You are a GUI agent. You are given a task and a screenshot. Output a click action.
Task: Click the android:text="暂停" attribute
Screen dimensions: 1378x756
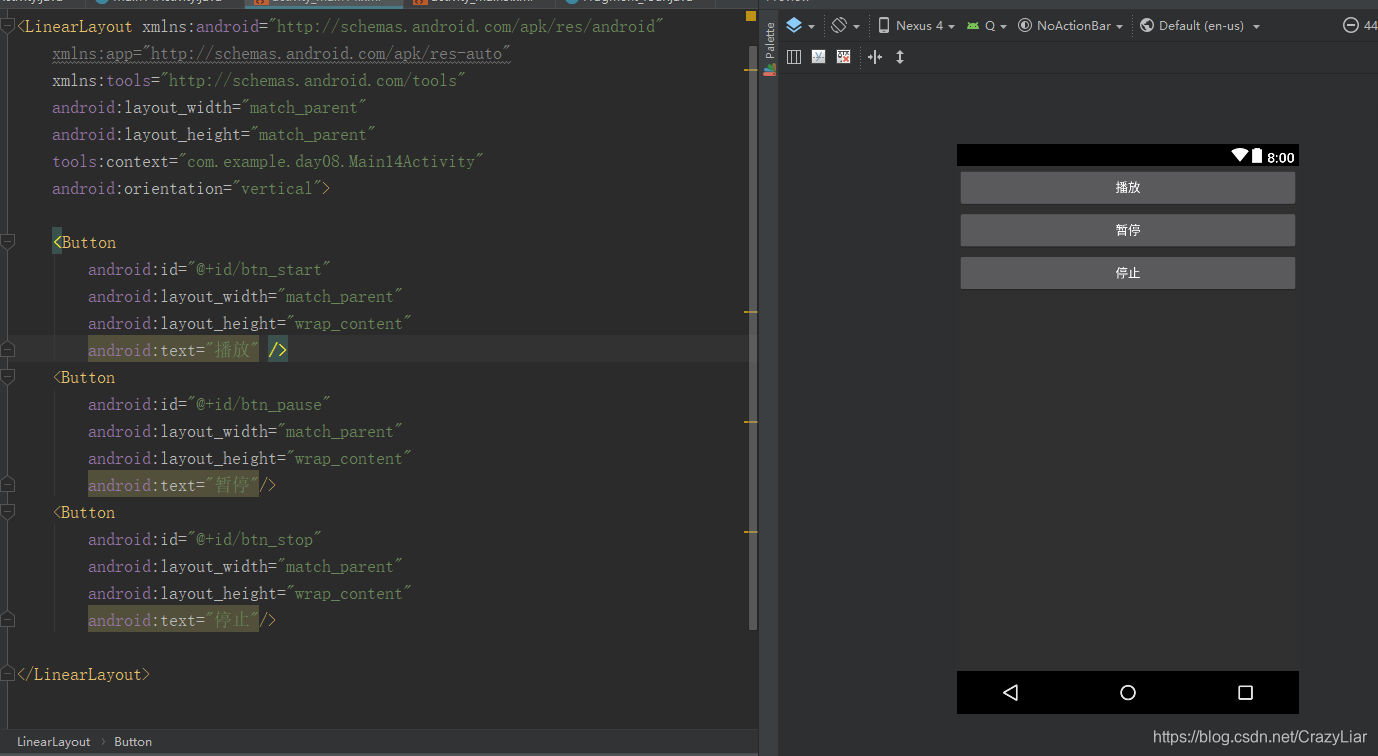pos(173,485)
